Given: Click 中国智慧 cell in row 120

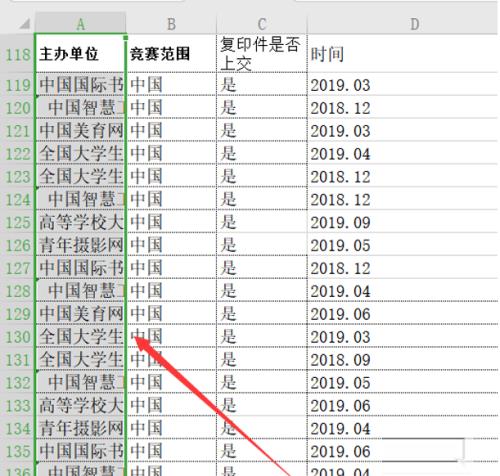Looking at the screenshot, I should pyautogui.click(x=80, y=108).
